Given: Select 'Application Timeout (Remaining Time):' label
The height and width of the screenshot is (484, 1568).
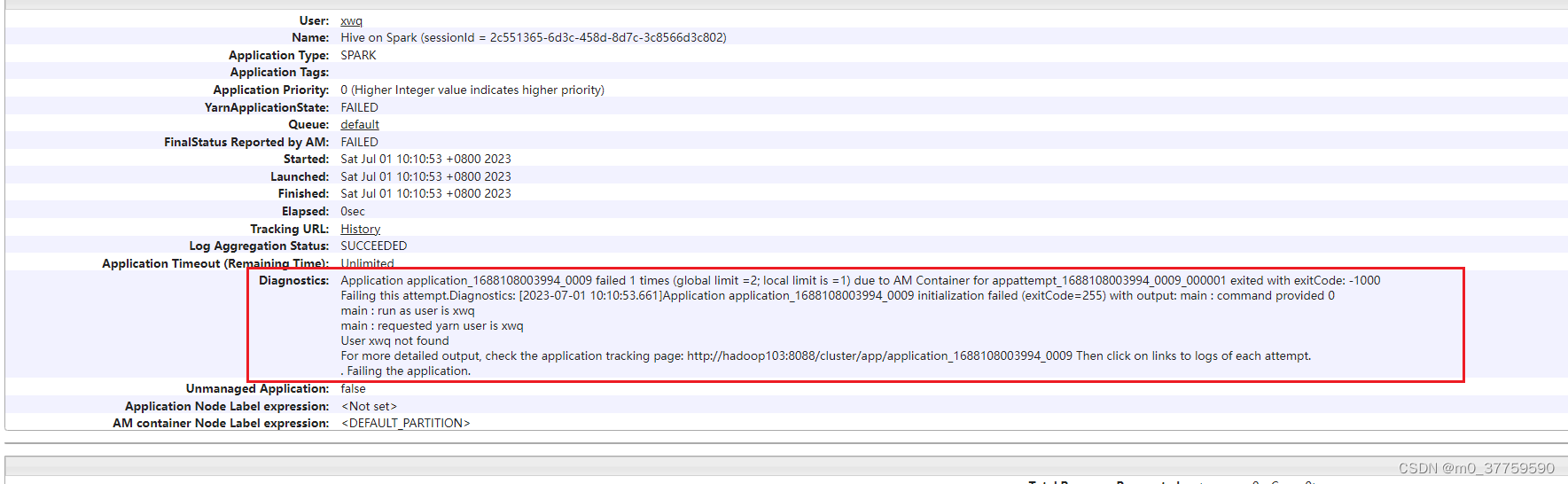Looking at the screenshot, I should [215, 264].
